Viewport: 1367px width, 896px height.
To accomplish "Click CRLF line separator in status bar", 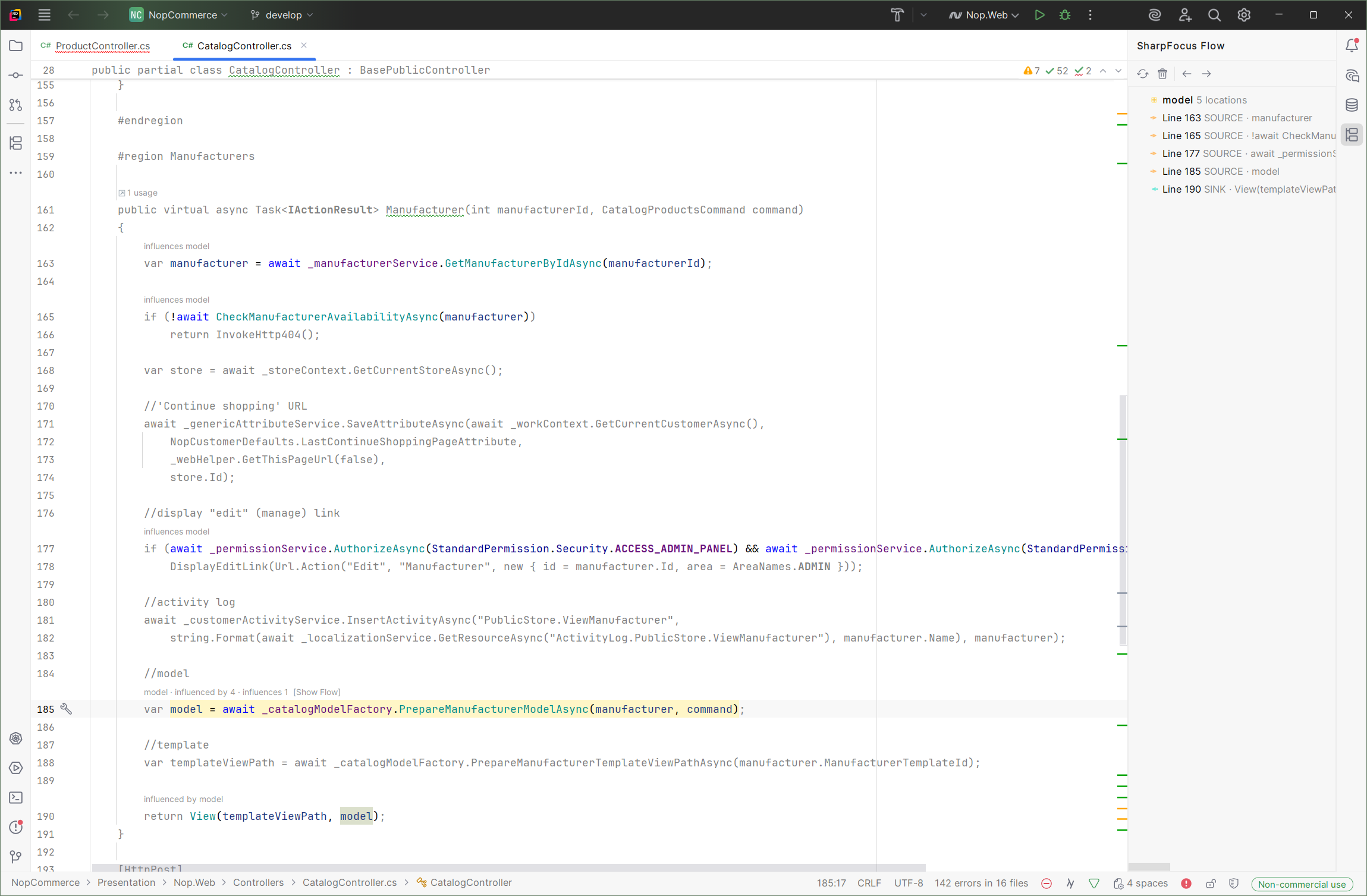I will click(869, 884).
